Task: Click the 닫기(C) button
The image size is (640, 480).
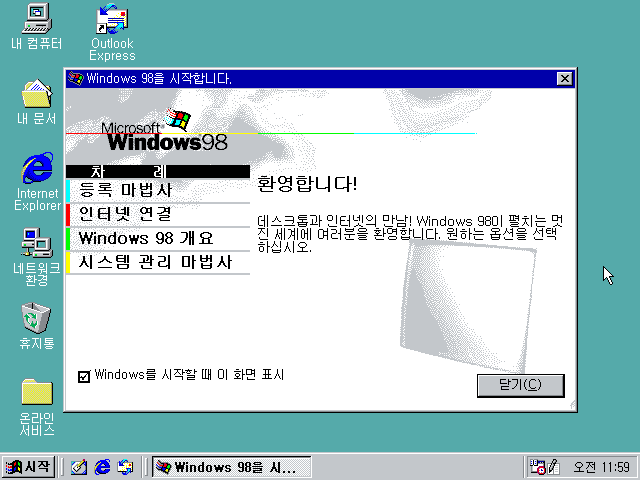Action: coord(521,385)
